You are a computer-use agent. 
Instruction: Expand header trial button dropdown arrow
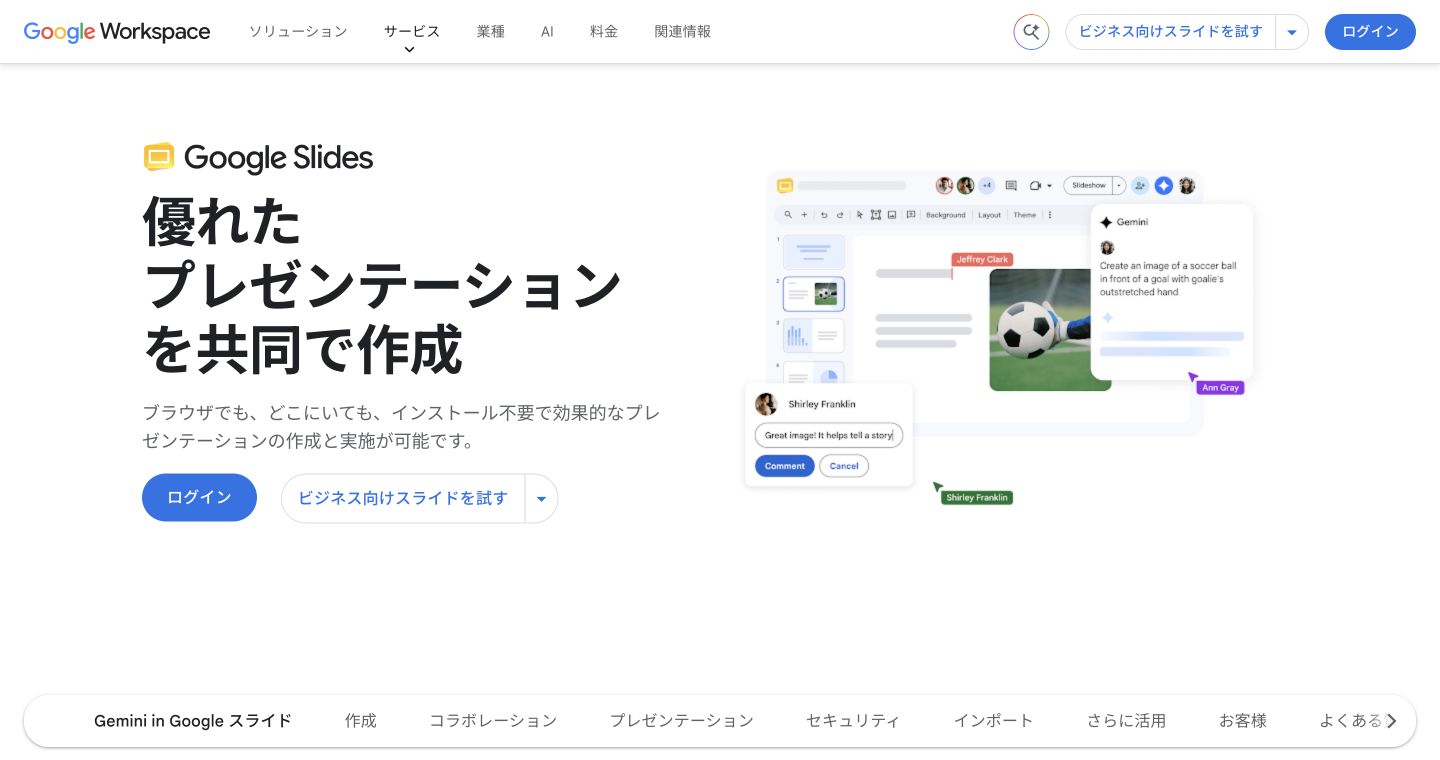click(1292, 32)
